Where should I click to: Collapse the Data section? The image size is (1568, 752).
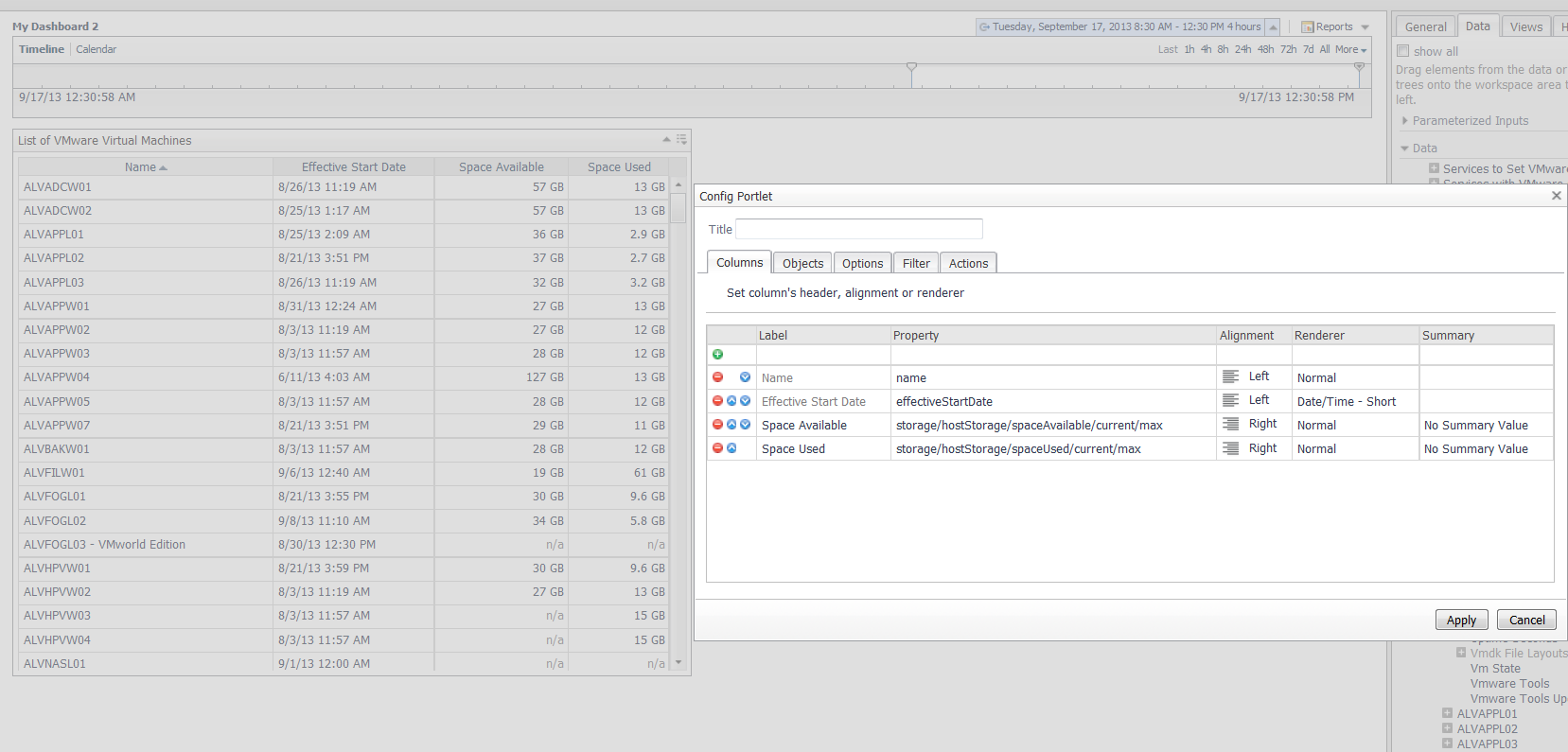point(1404,149)
